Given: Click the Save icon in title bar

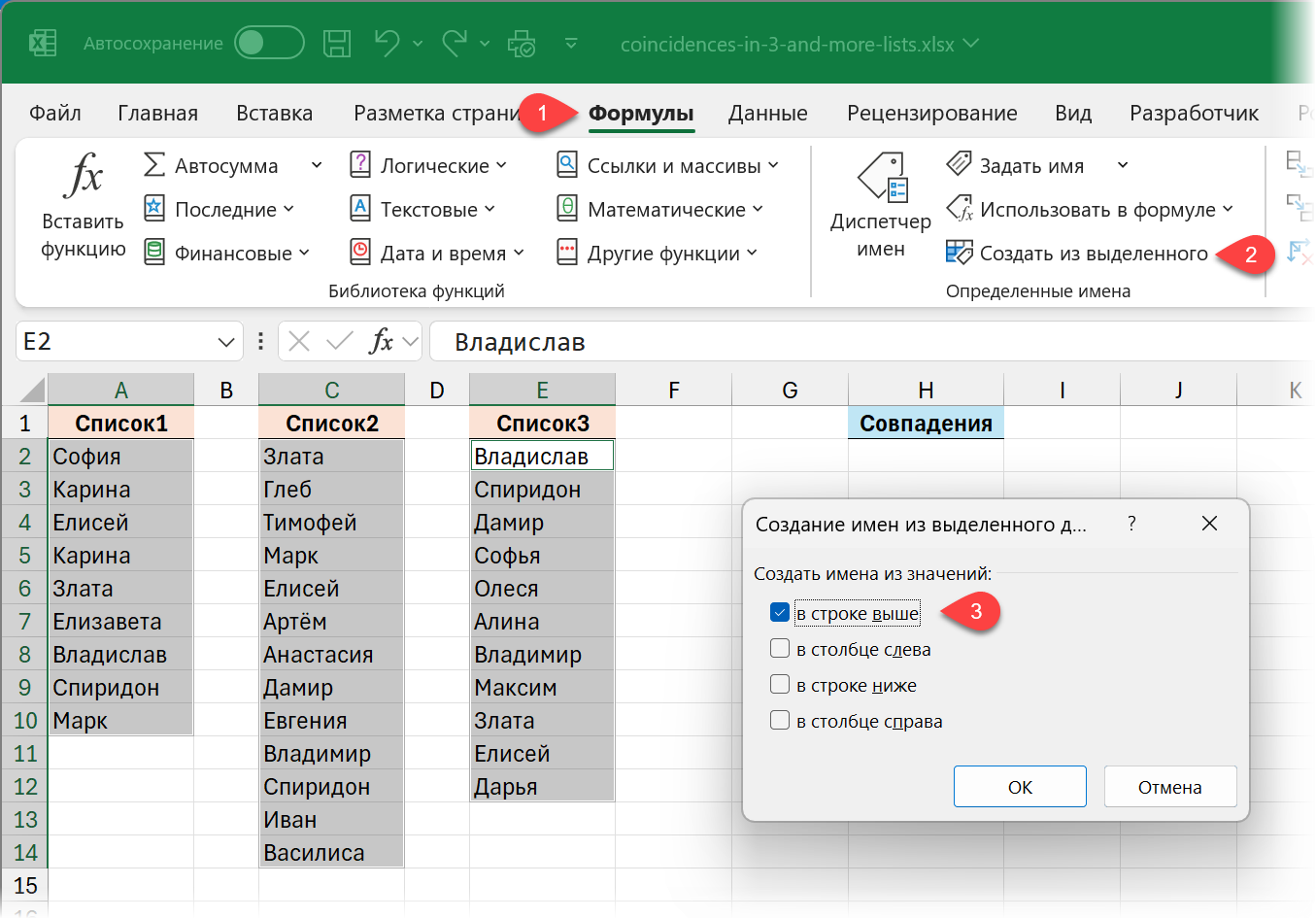Looking at the screenshot, I should click(x=337, y=44).
